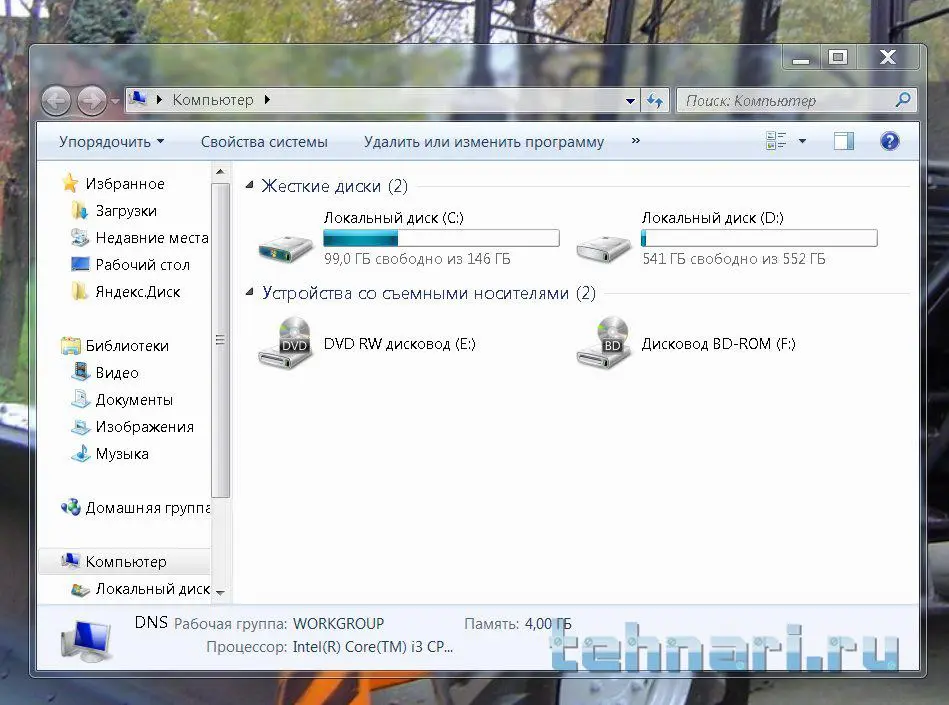The height and width of the screenshot is (705, 949).
Task: Collapse Устройства со съемными носителями group
Action: click(249, 292)
